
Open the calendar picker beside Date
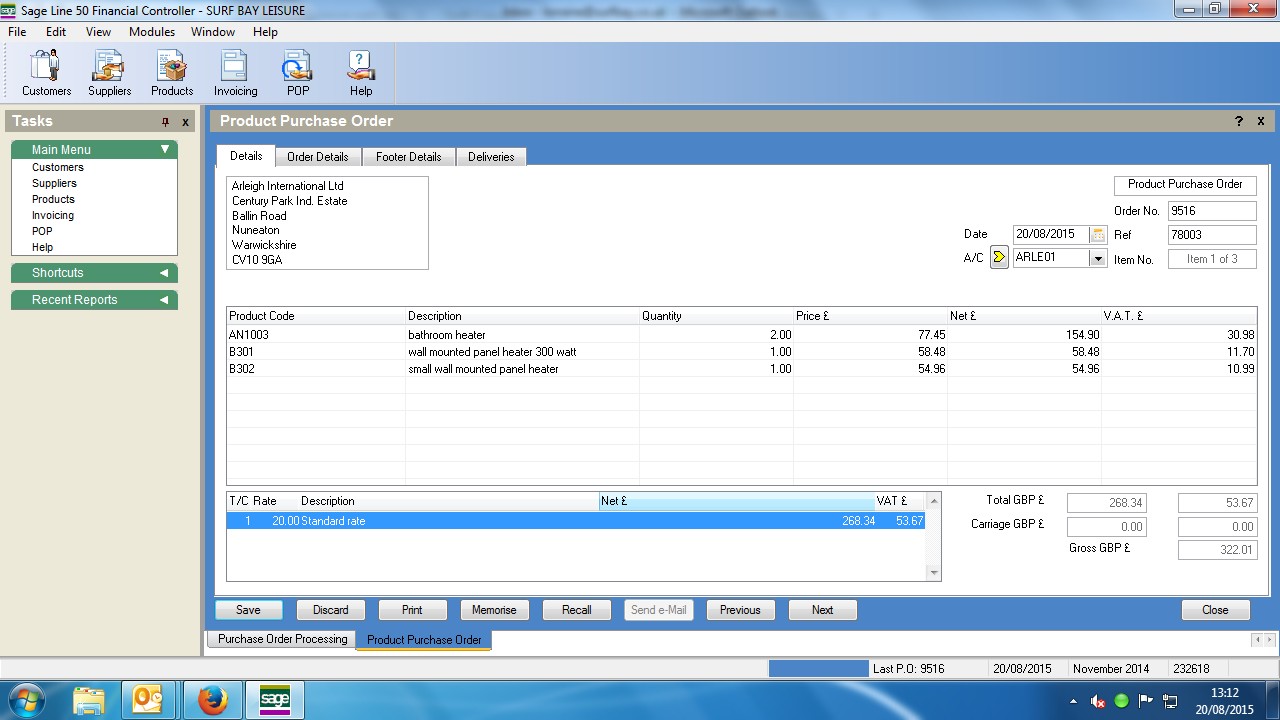1098,235
